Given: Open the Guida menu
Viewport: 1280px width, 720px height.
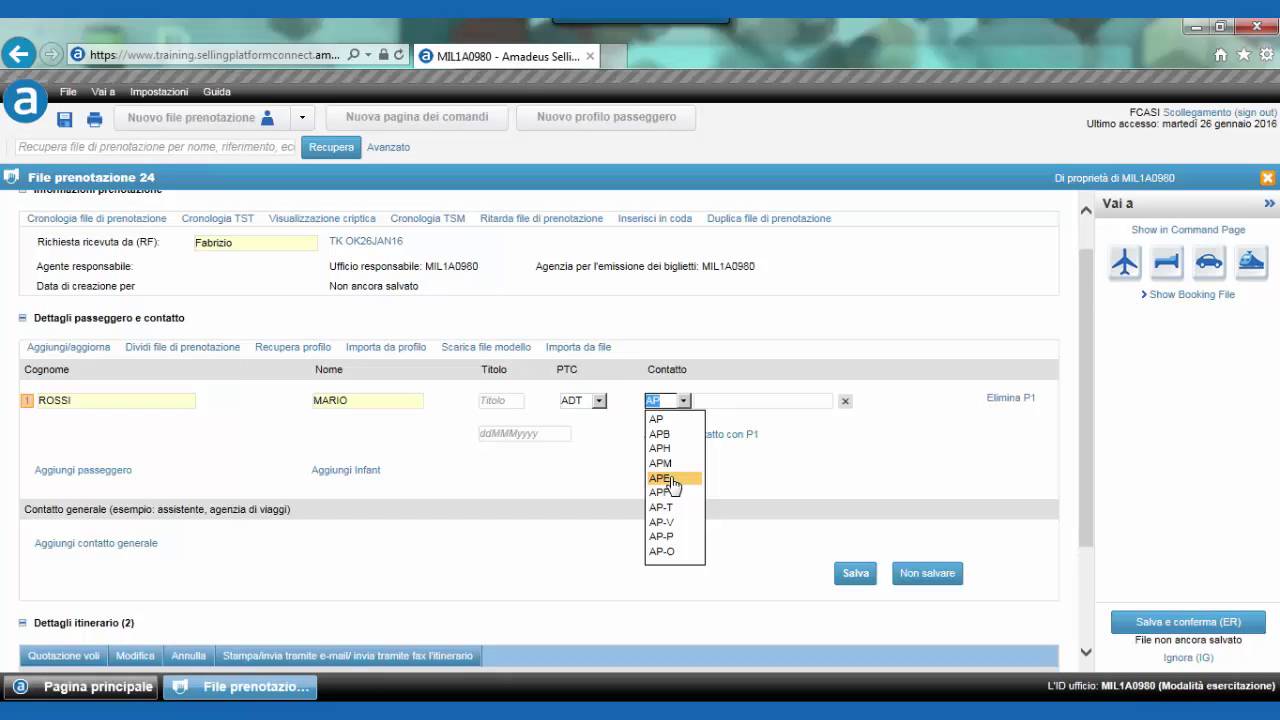Looking at the screenshot, I should click(217, 92).
